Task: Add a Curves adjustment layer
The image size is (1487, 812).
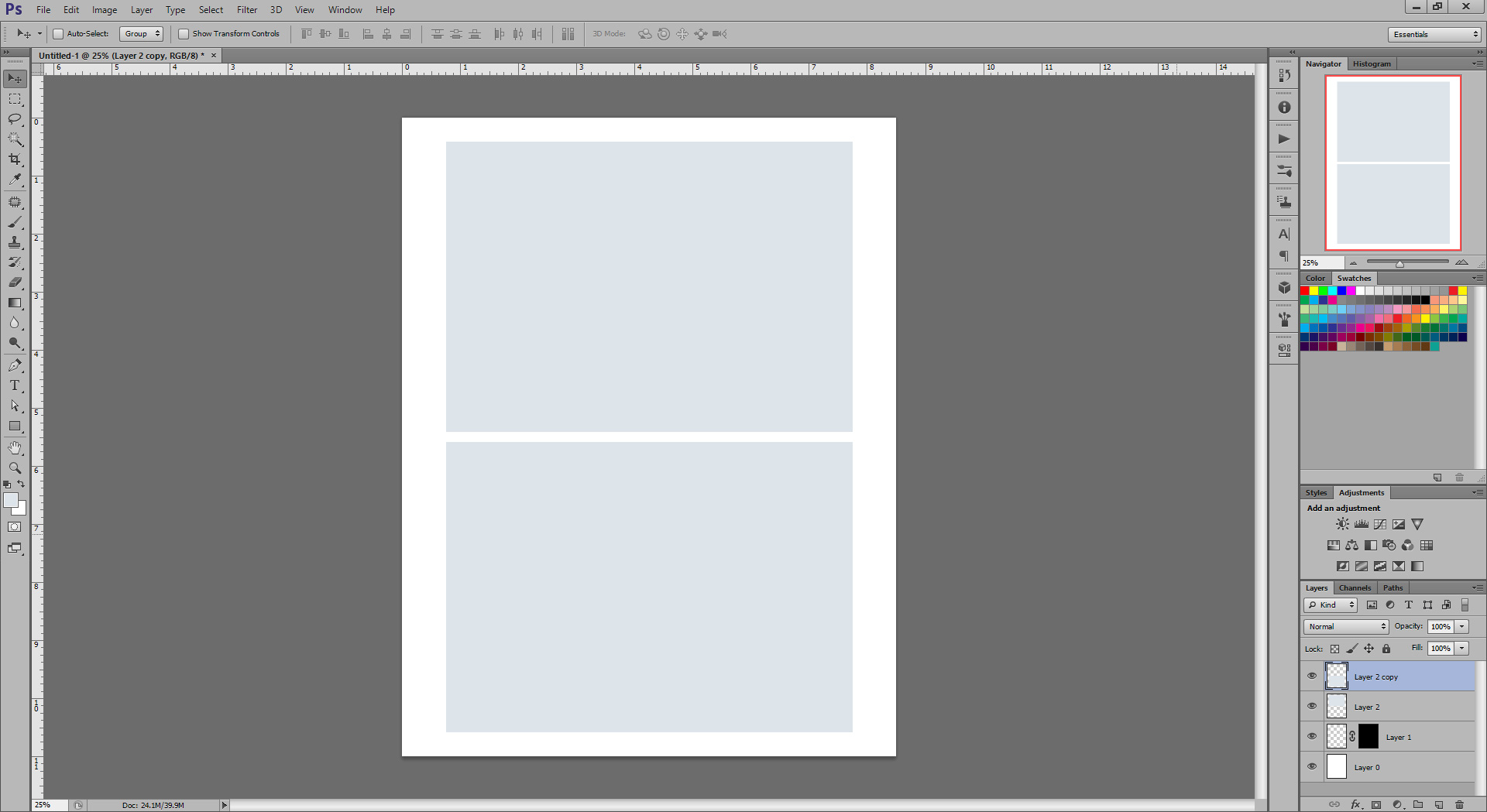Action: pos(1379,524)
